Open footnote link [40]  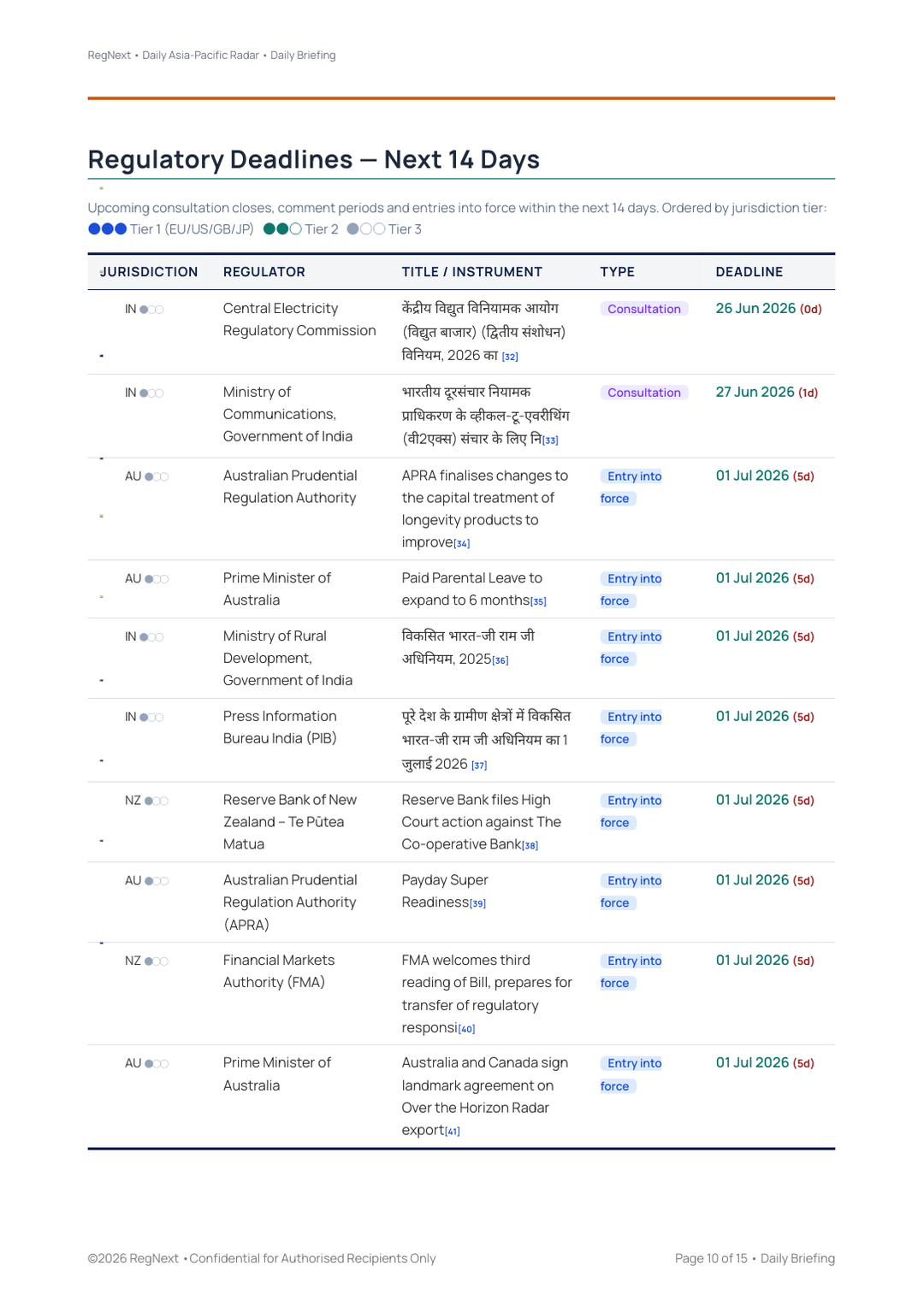point(466,1030)
